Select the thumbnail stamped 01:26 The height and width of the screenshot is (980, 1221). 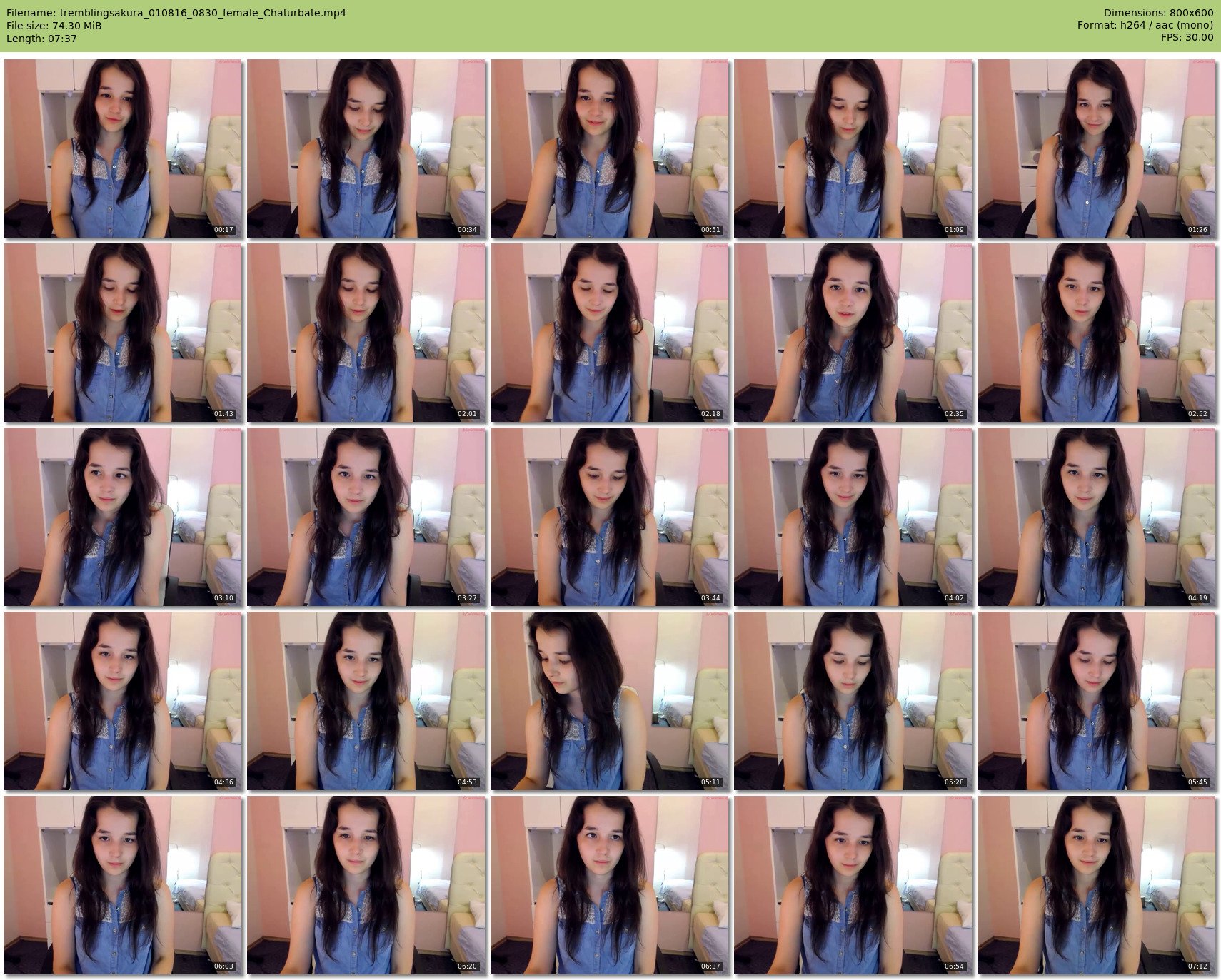[x=1097, y=148]
